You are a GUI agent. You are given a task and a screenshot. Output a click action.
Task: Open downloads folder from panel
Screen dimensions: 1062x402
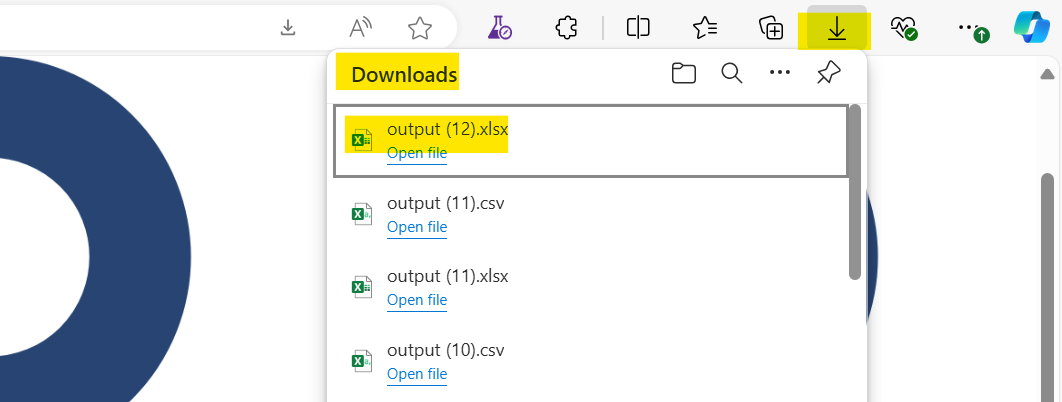pos(684,73)
